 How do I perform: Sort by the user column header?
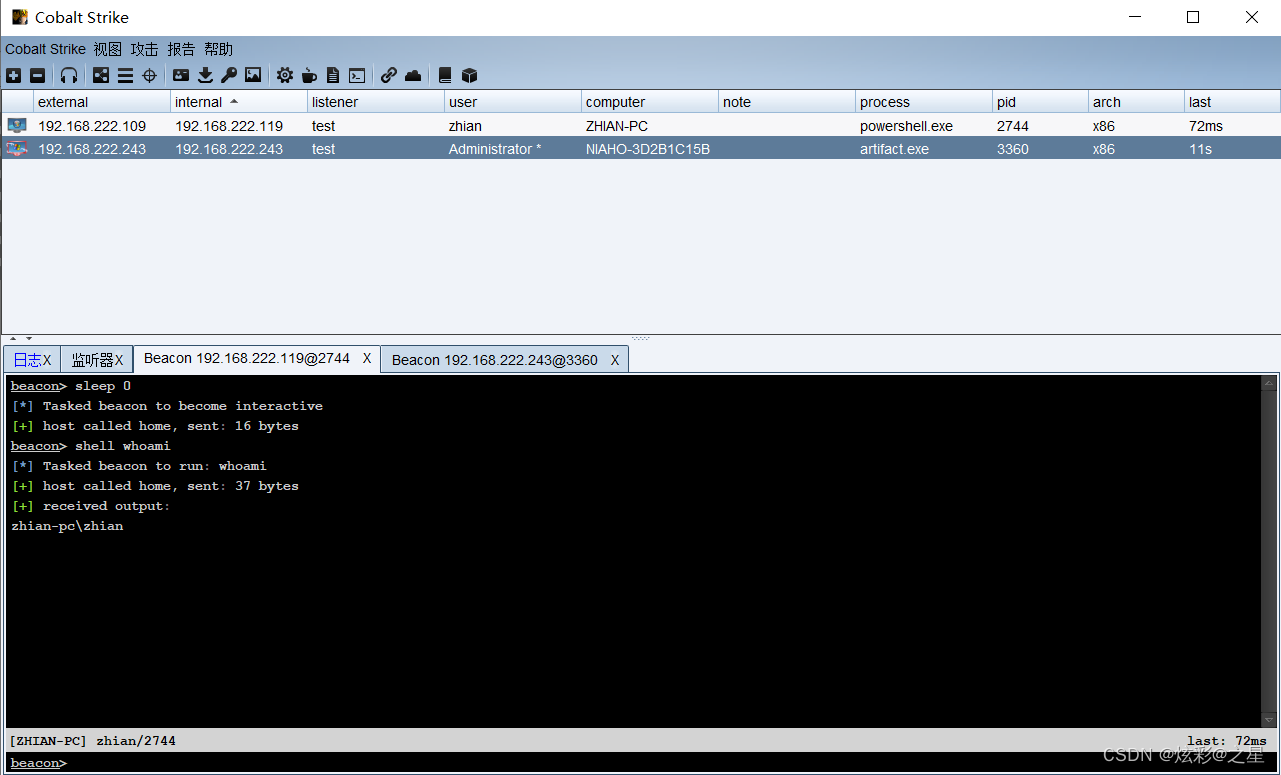(513, 102)
